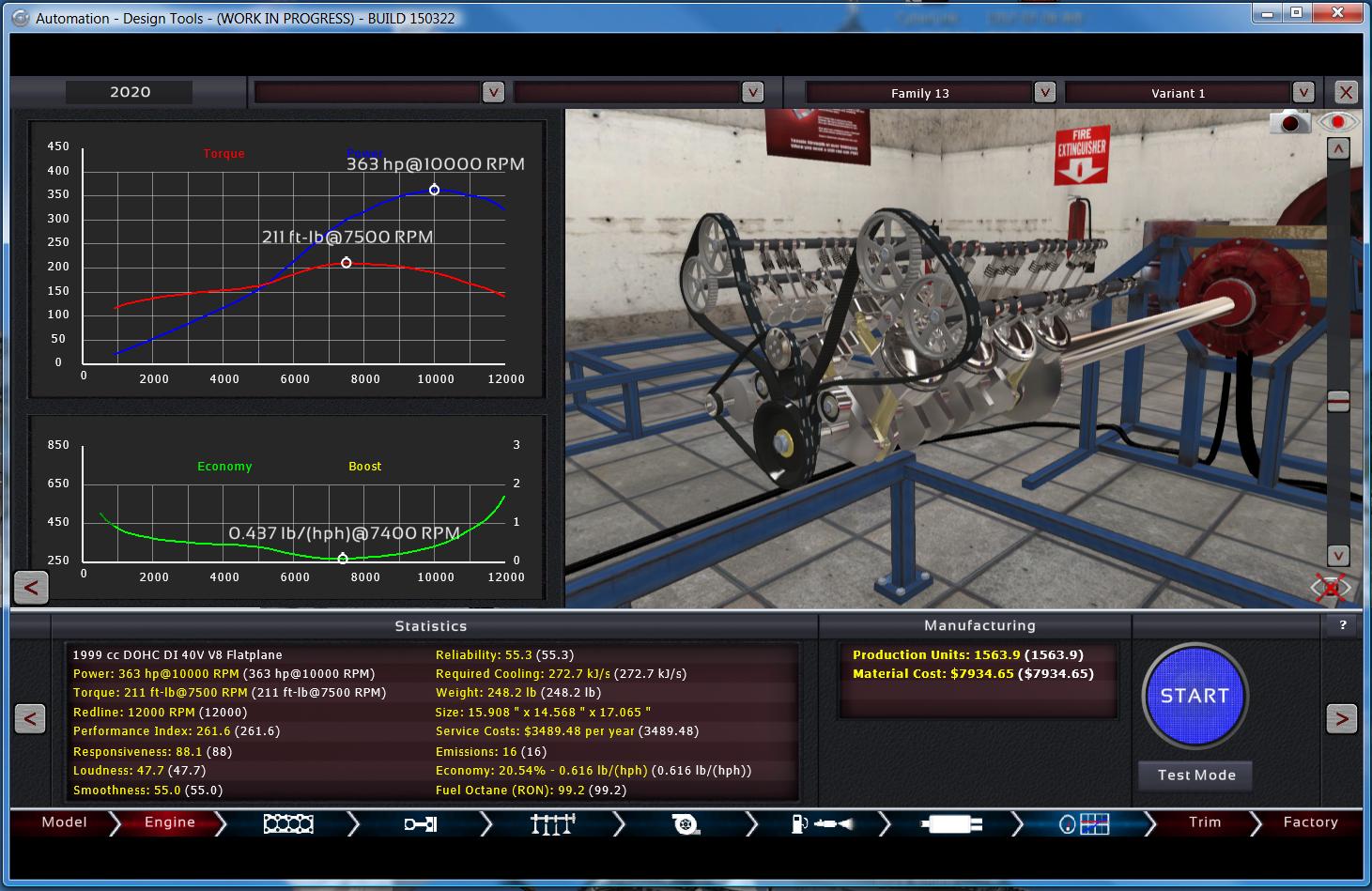Click the Responsiveness: 88.1 stat
The width and height of the screenshot is (1372, 891).
tap(152, 752)
